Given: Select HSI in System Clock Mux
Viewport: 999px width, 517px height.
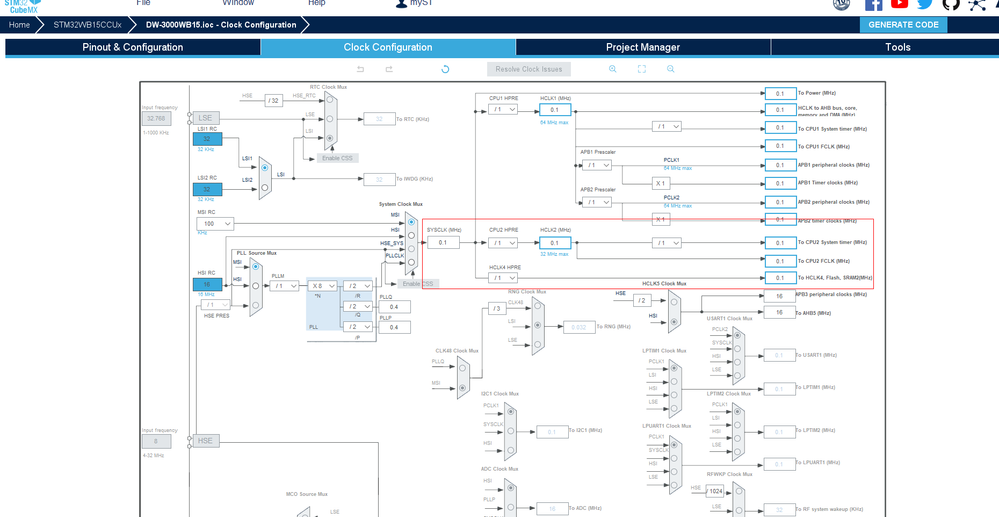Looking at the screenshot, I should click(411, 235).
